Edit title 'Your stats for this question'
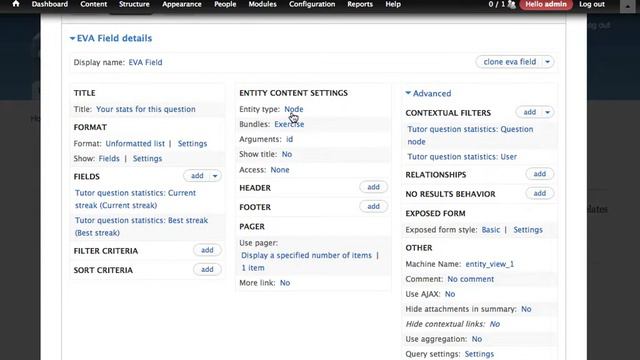Viewport: 640px width, 360px height. tap(146, 109)
